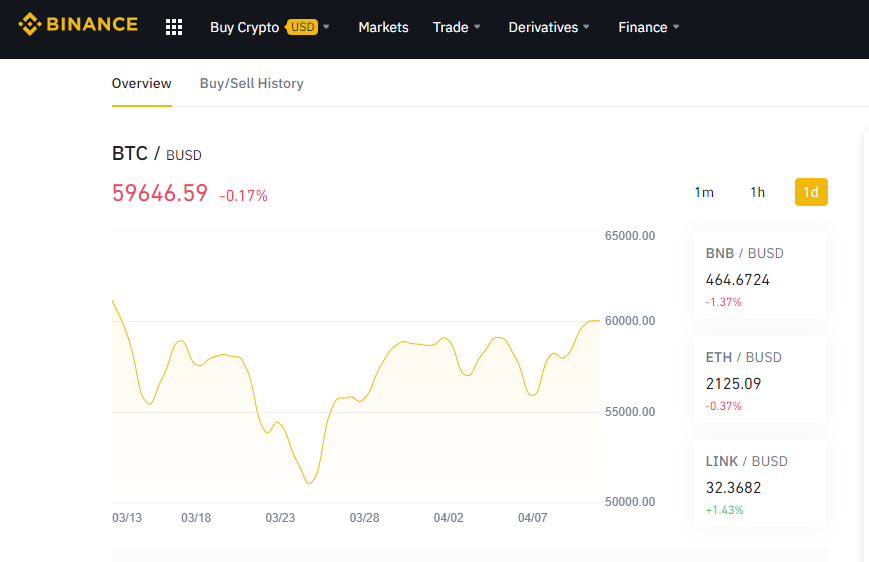Click the -1.37% BNB change
The image size is (869, 562).
pyautogui.click(x=723, y=302)
